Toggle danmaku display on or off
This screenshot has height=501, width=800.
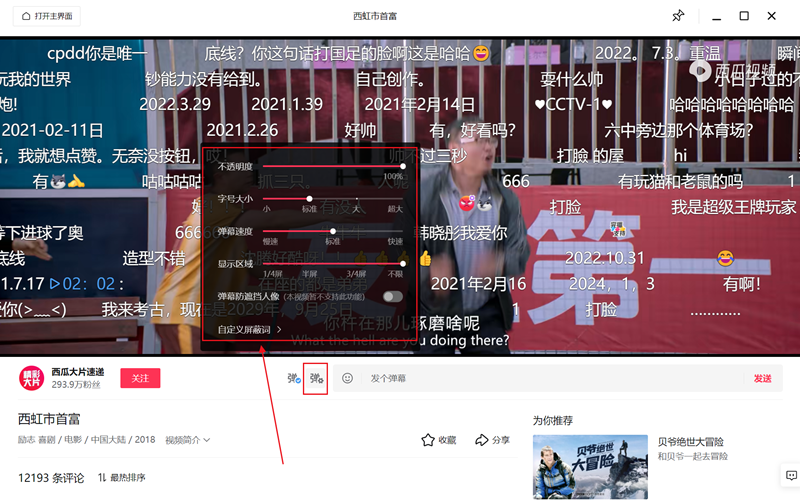pyautogui.click(x=294, y=379)
